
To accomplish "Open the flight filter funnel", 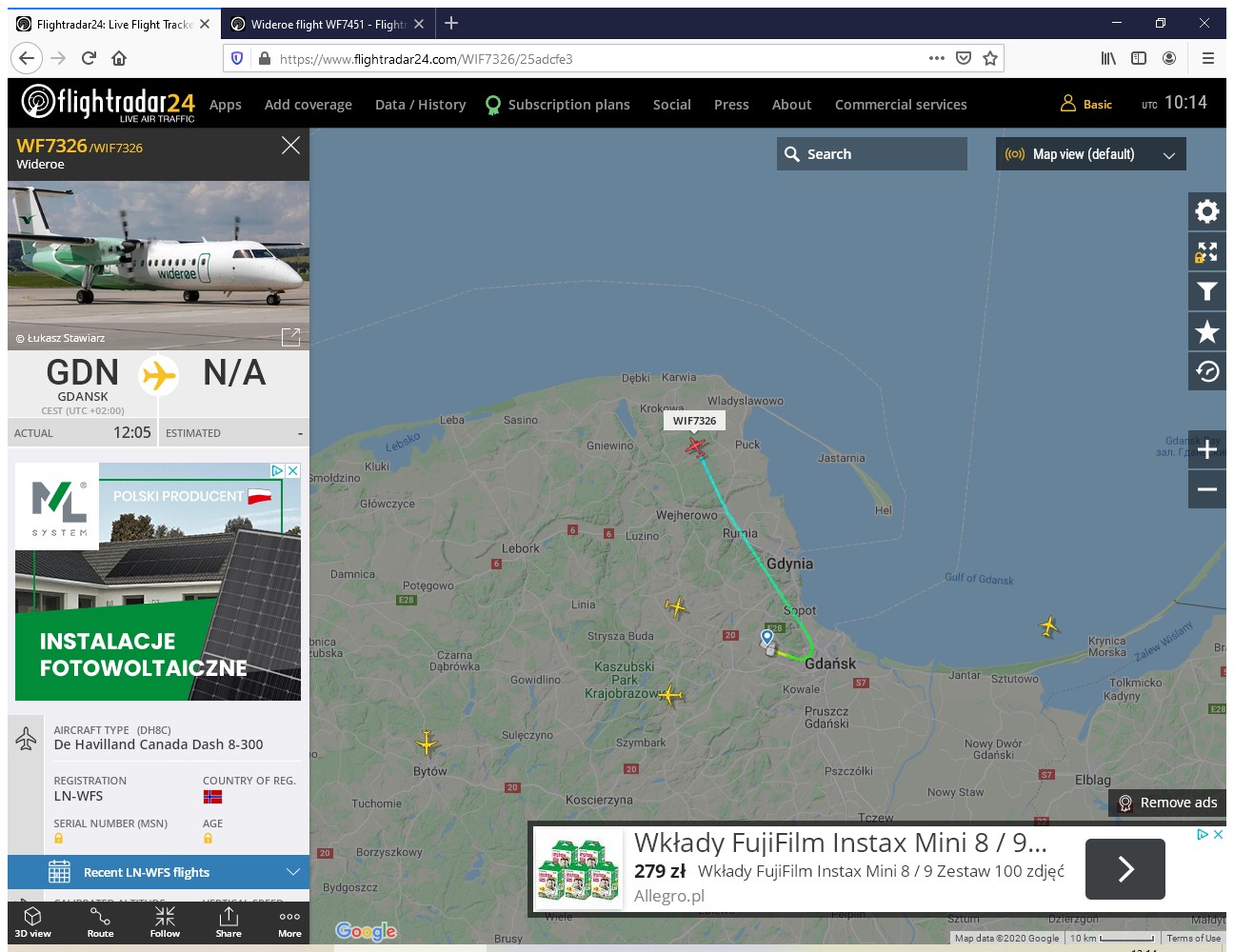I will point(1206,291).
